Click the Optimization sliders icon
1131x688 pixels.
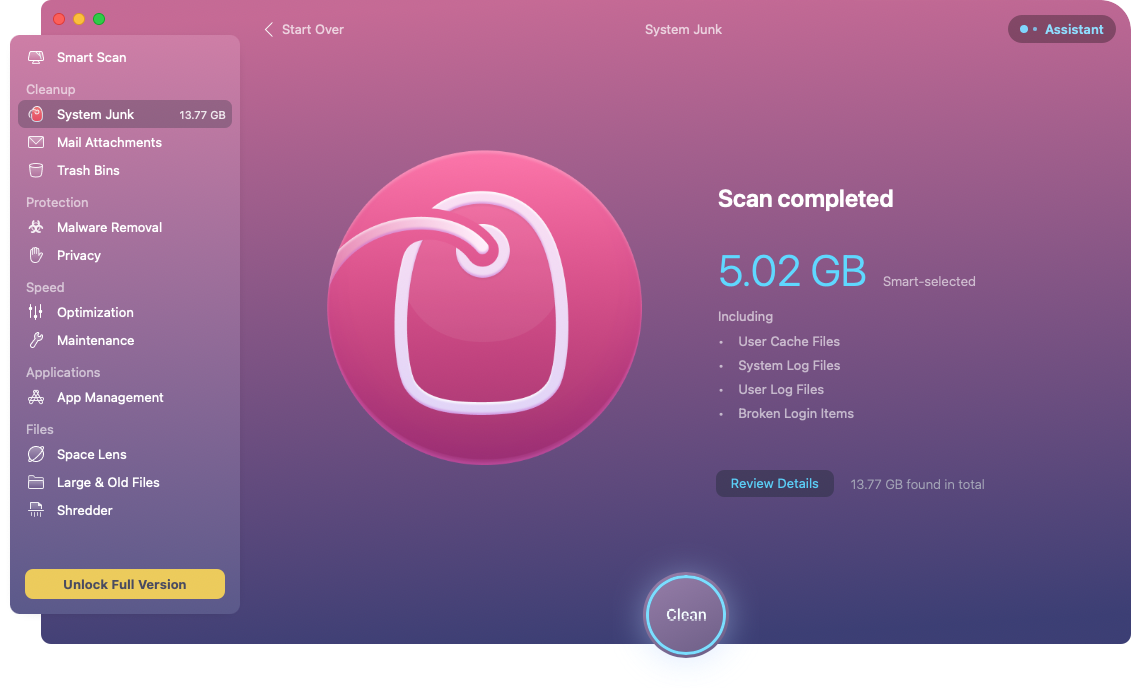36,312
